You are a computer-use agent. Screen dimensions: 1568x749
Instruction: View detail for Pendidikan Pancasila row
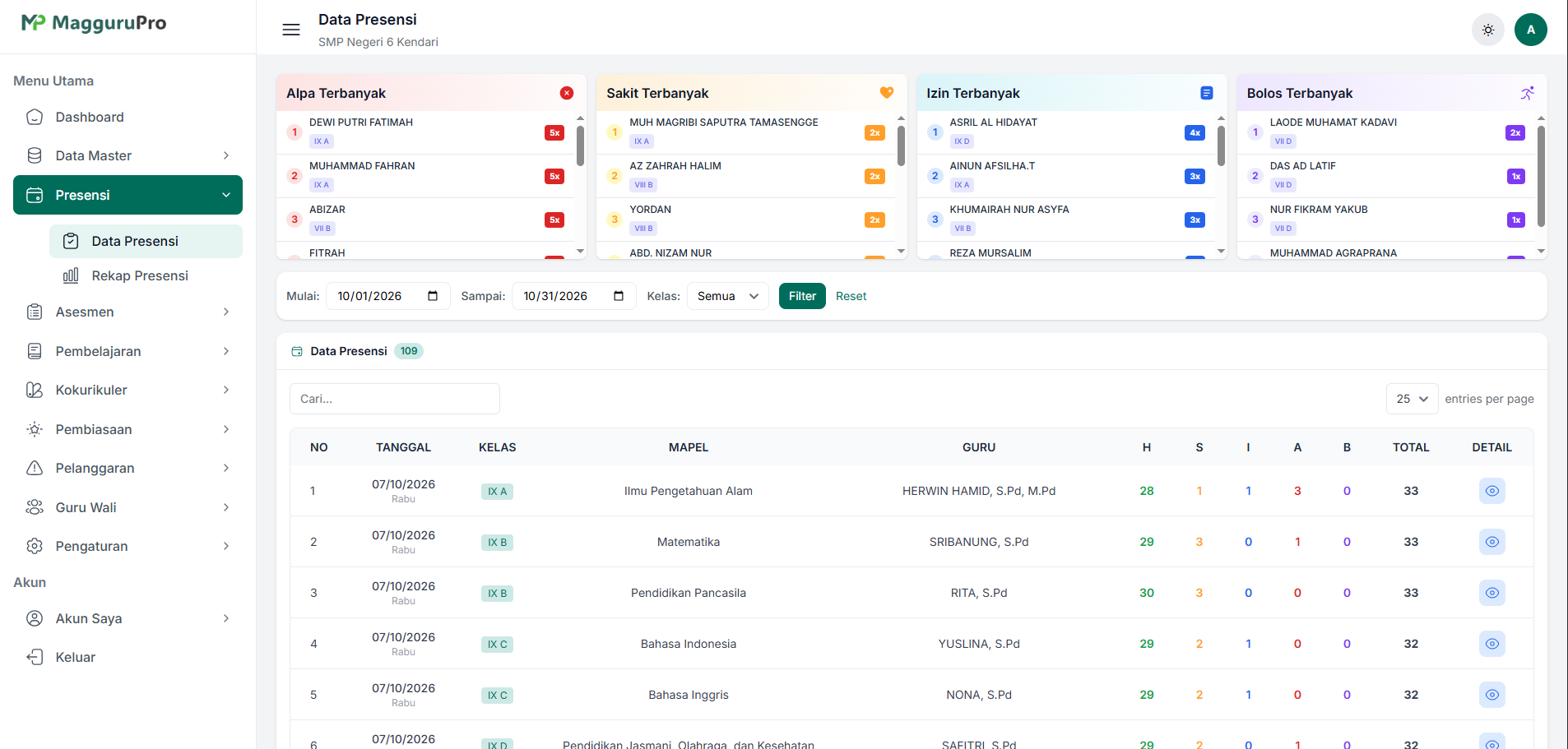click(x=1491, y=593)
